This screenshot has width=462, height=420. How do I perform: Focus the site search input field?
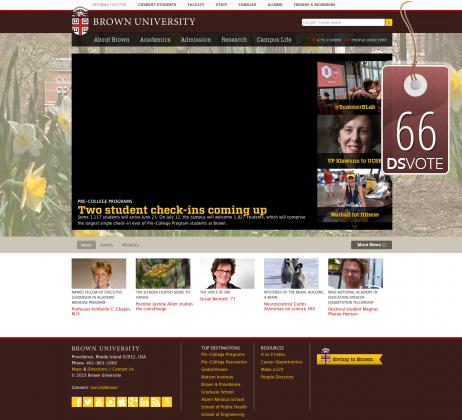point(343,22)
